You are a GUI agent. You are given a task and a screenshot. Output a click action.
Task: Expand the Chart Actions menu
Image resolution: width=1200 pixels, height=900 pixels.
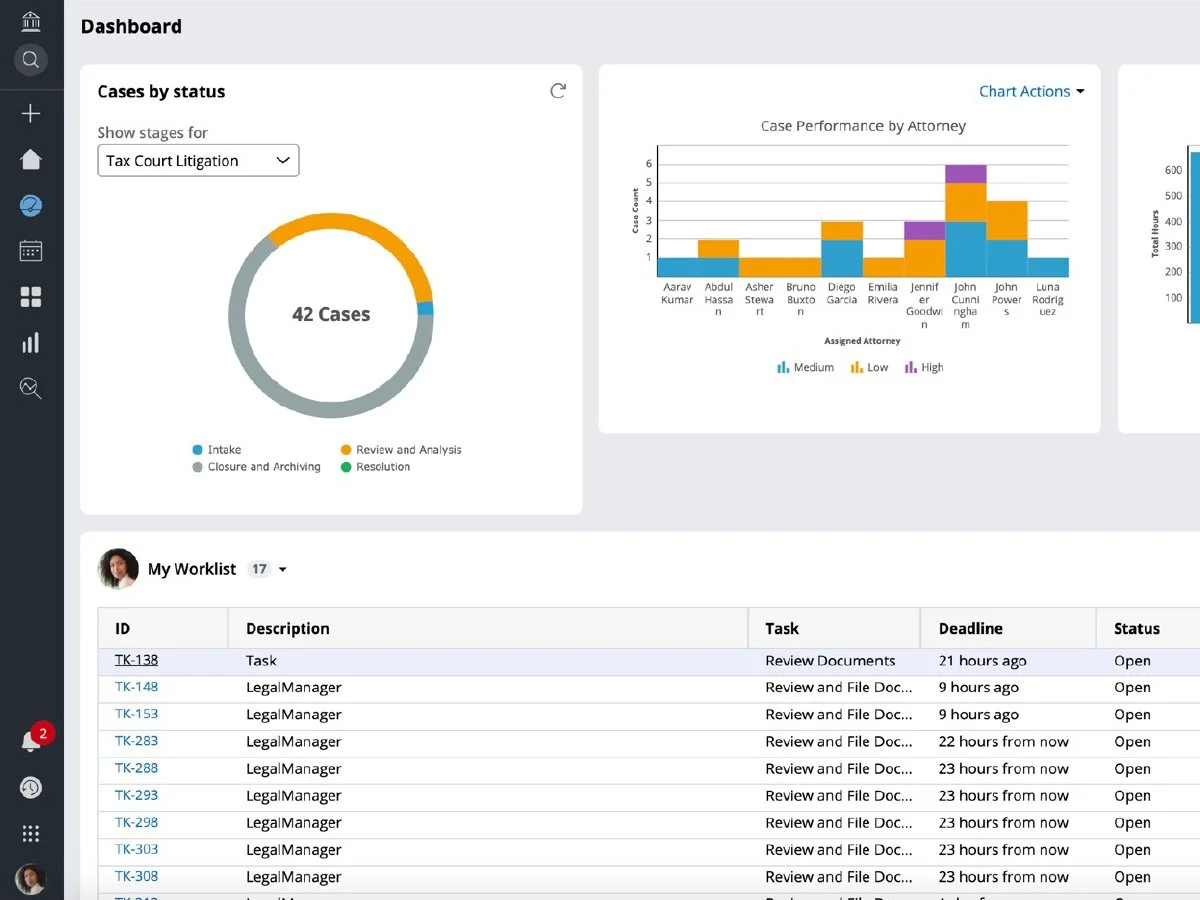tap(1031, 91)
